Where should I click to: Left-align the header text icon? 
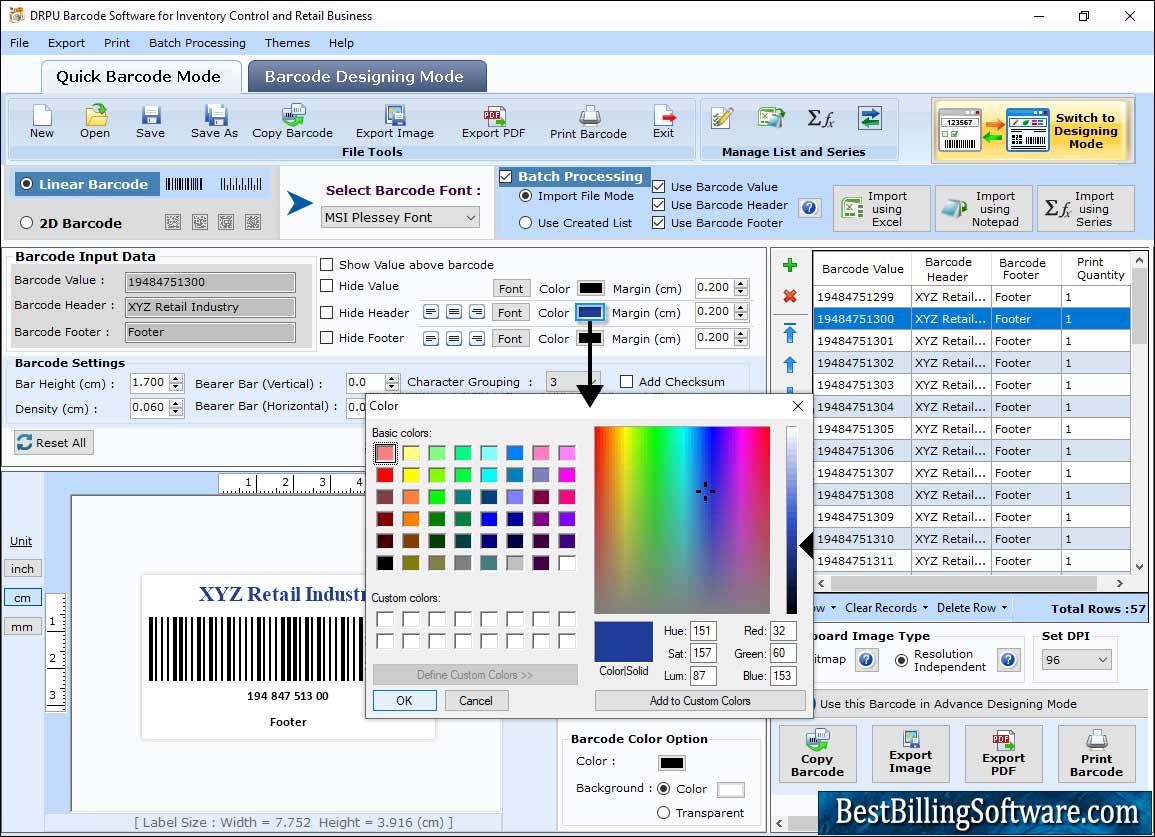pyautogui.click(x=431, y=312)
